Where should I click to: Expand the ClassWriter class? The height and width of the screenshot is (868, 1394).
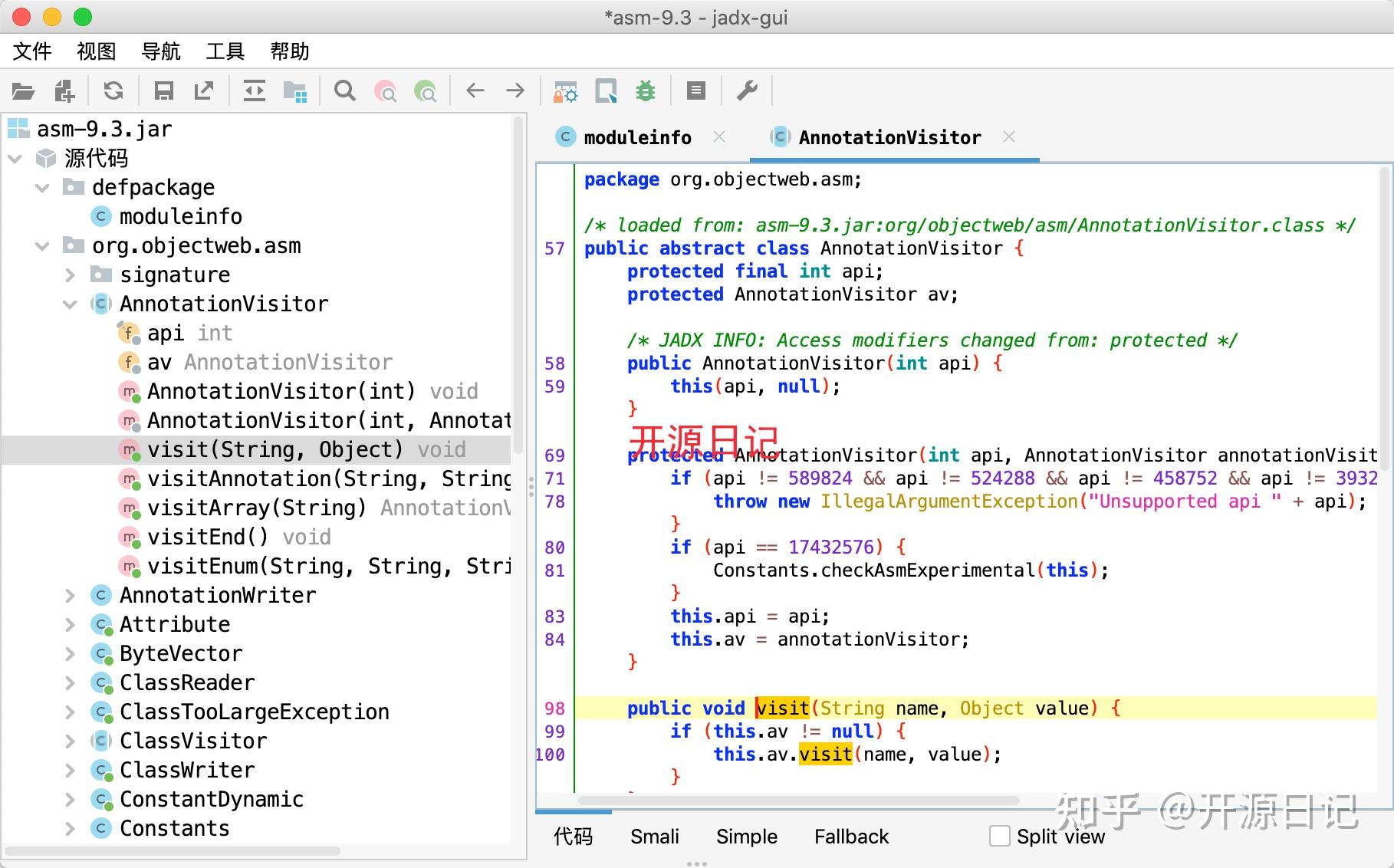tap(70, 770)
